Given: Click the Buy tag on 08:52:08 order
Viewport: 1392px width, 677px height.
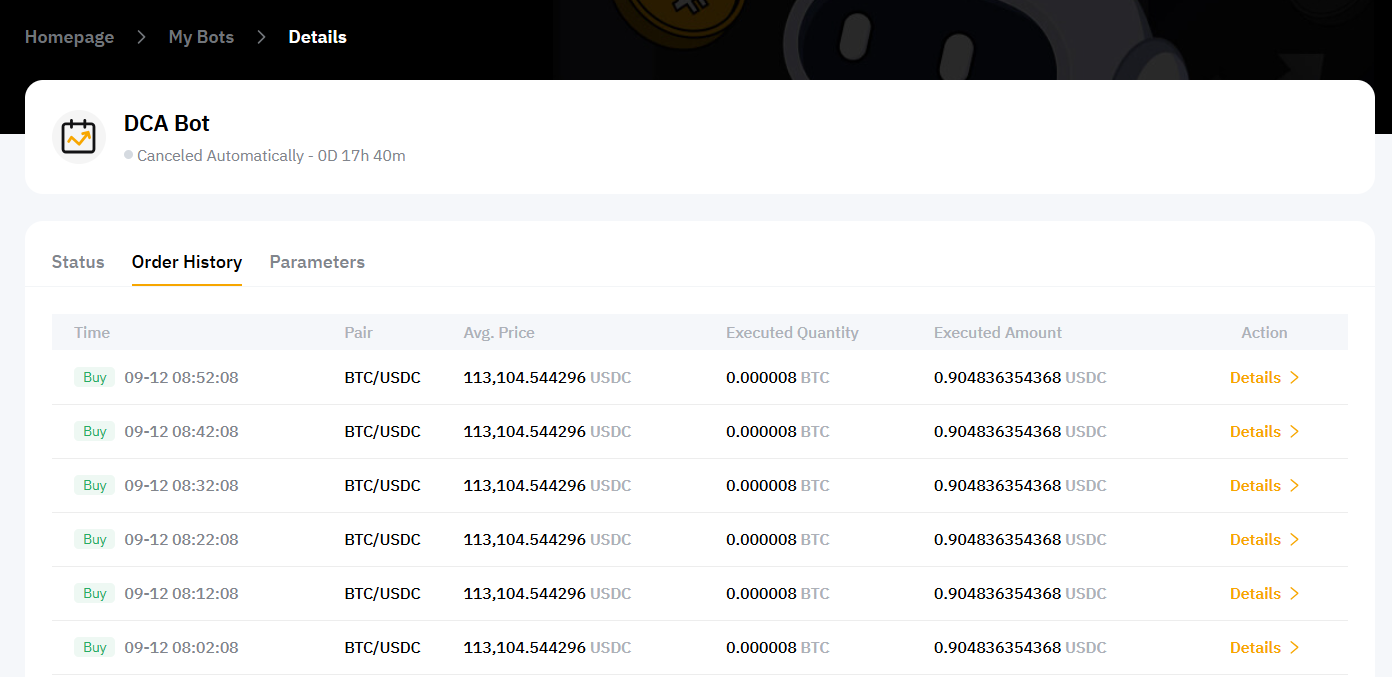Looking at the screenshot, I should (x=94, y=377).
